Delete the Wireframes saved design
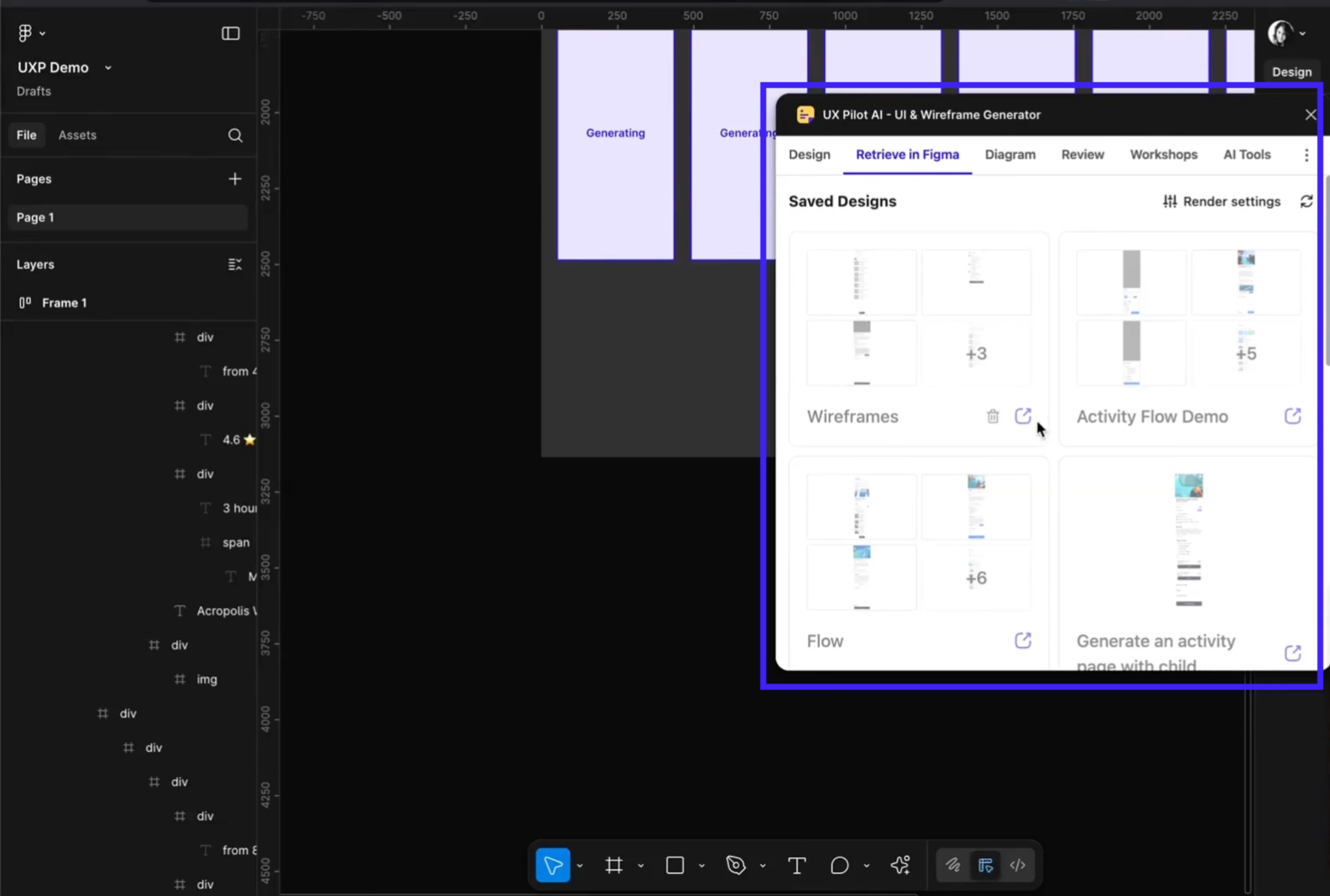1330x896 pixels. pos(993,416)
